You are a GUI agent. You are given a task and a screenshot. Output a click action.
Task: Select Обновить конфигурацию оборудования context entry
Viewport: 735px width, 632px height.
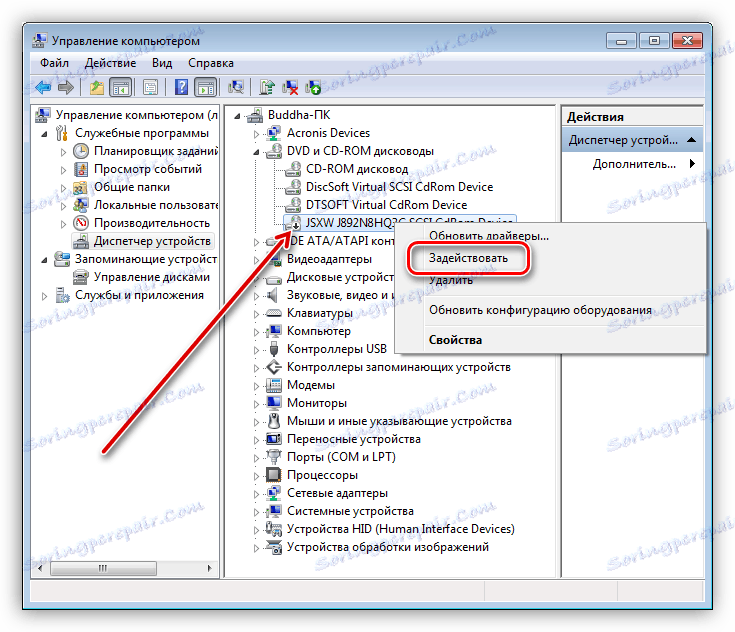coord(540,310)
